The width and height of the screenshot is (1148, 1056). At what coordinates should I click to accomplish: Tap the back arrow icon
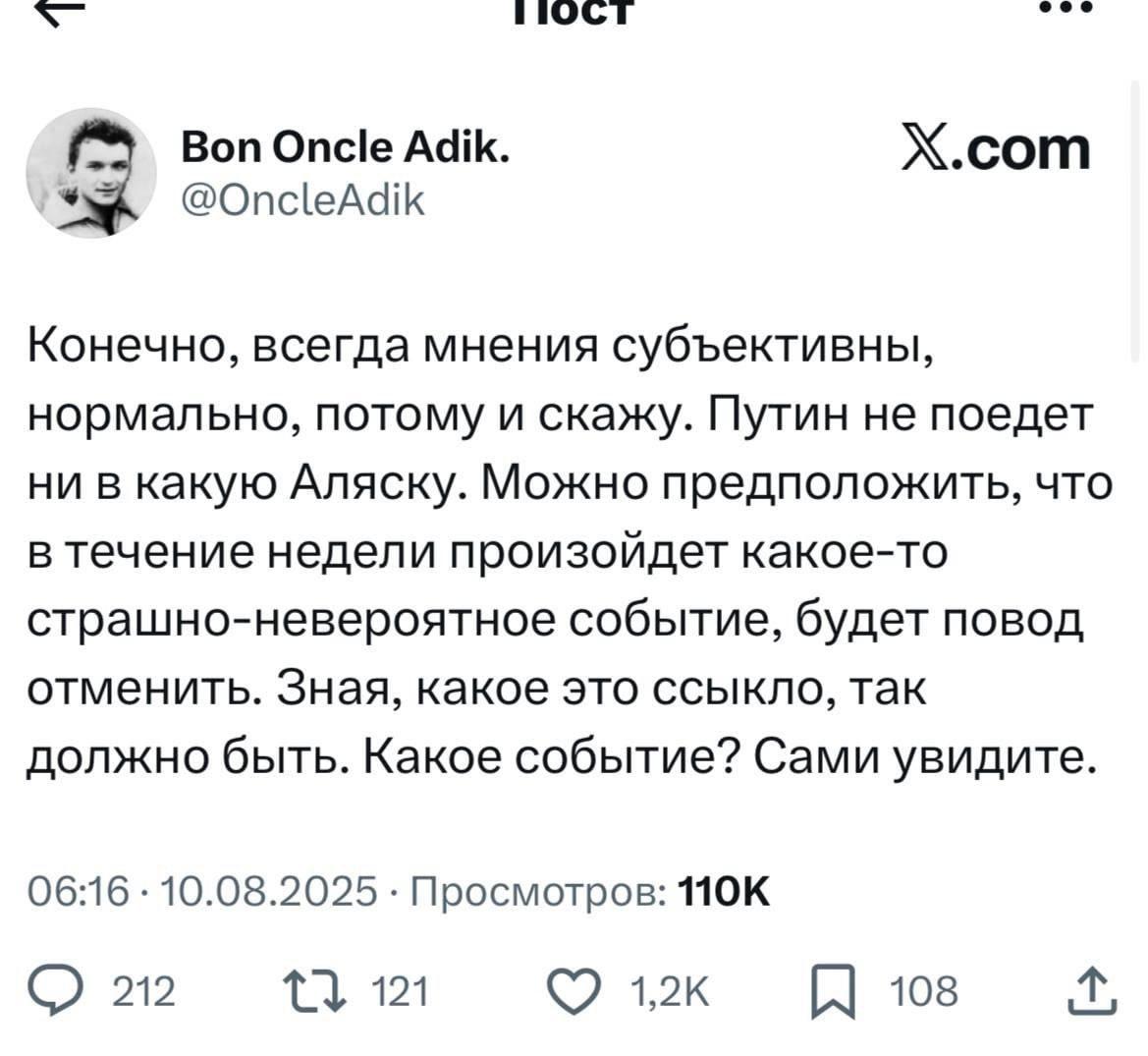point(60,10)
